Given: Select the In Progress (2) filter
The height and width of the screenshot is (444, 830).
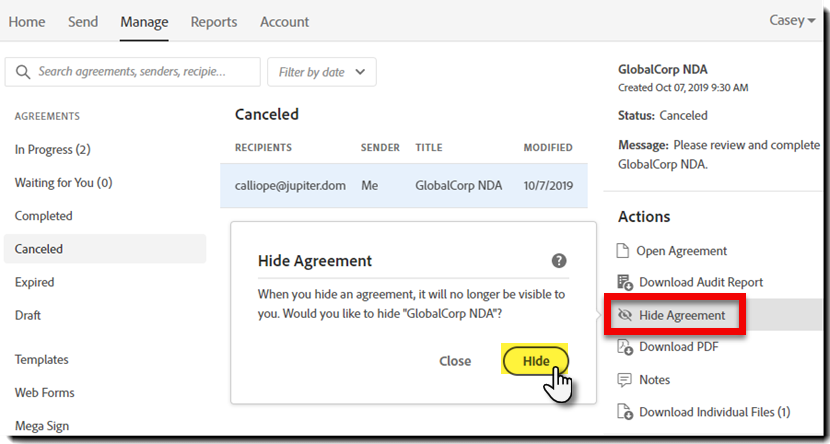Looking at the screenshot, I should click(x=52, y=150).
